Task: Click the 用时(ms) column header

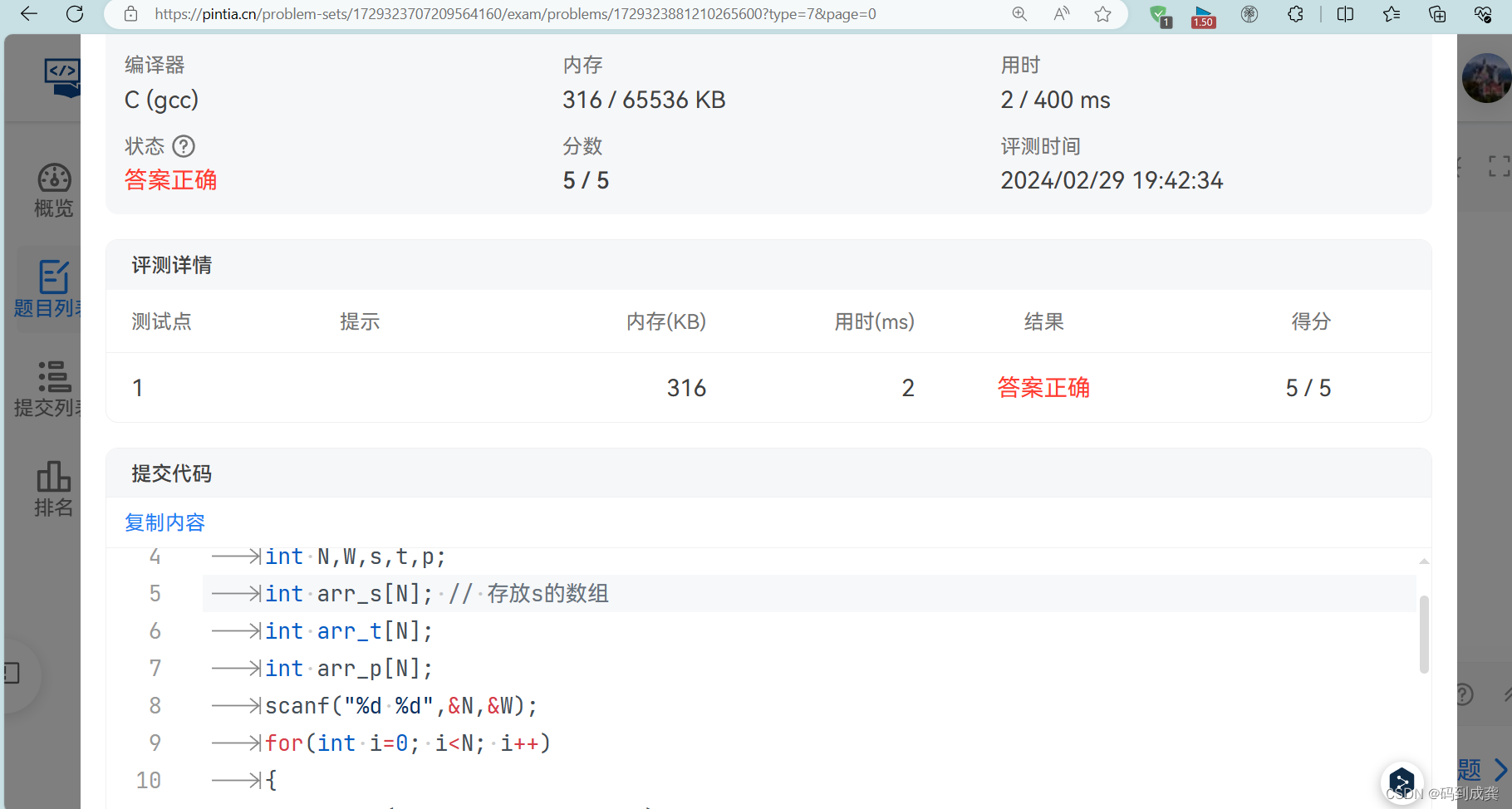Action: coord(874,321)
